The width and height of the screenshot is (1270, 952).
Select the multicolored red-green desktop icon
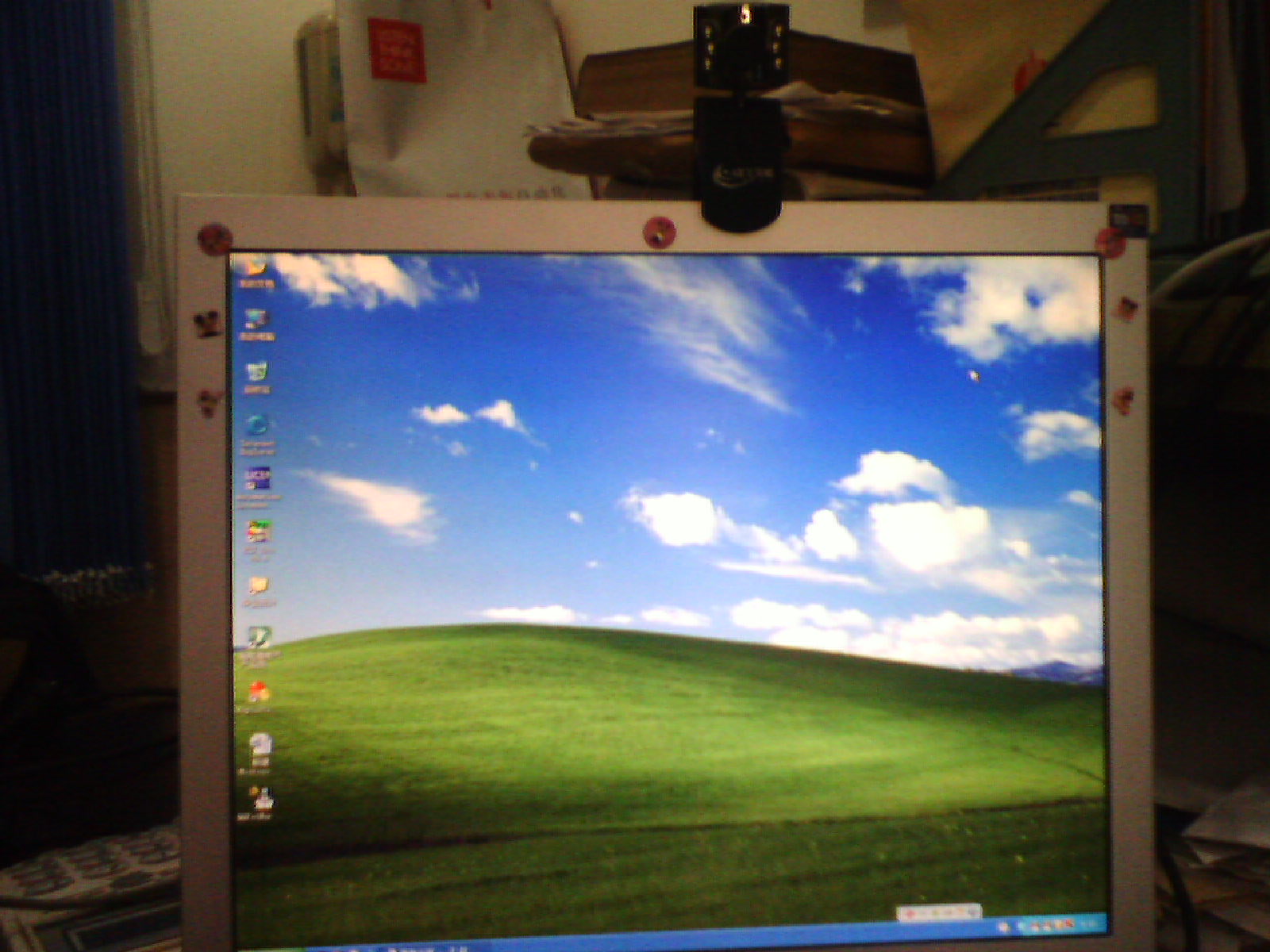point(259,531)
